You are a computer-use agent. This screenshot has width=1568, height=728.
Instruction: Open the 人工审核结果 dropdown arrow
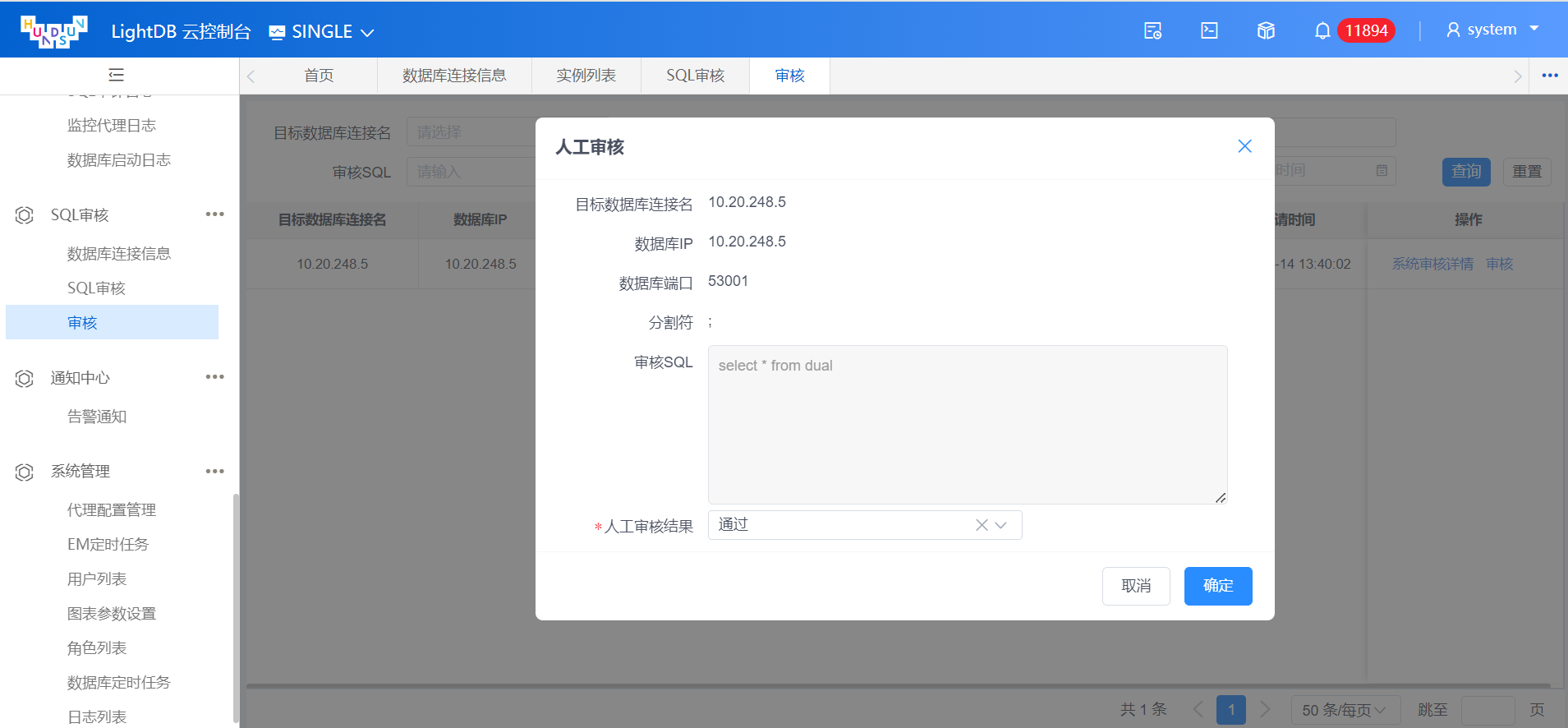click(1000, 525)
